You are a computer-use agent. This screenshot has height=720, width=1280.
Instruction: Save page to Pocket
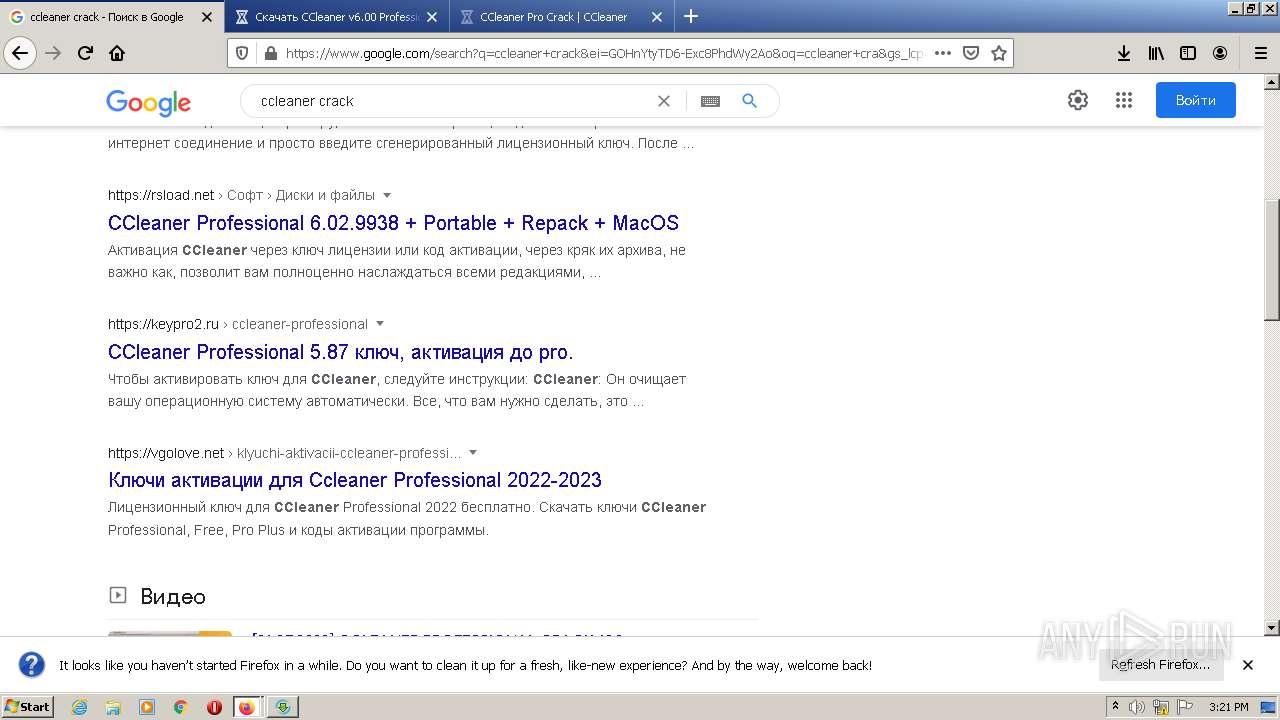tap(970, 53)
